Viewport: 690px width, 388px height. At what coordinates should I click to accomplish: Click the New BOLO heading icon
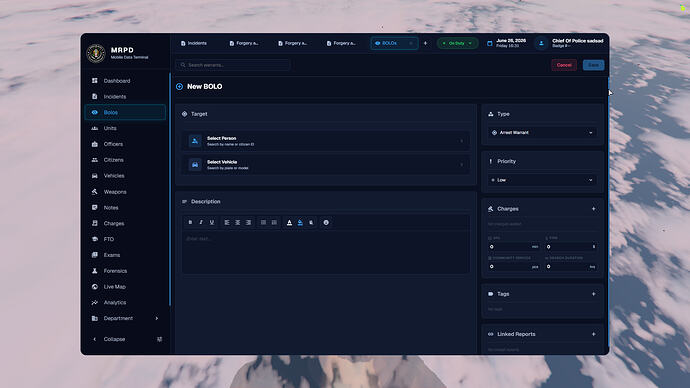[x=180, y=87]
